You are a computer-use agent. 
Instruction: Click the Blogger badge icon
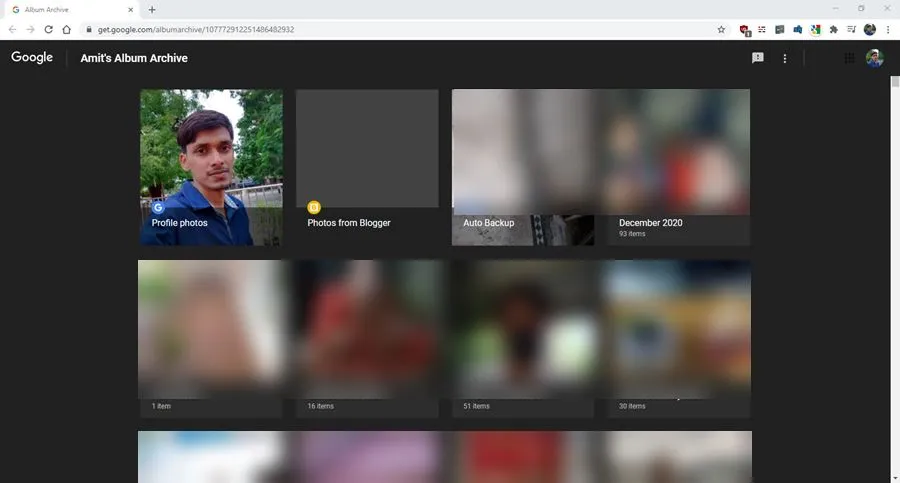coord(313,207)
